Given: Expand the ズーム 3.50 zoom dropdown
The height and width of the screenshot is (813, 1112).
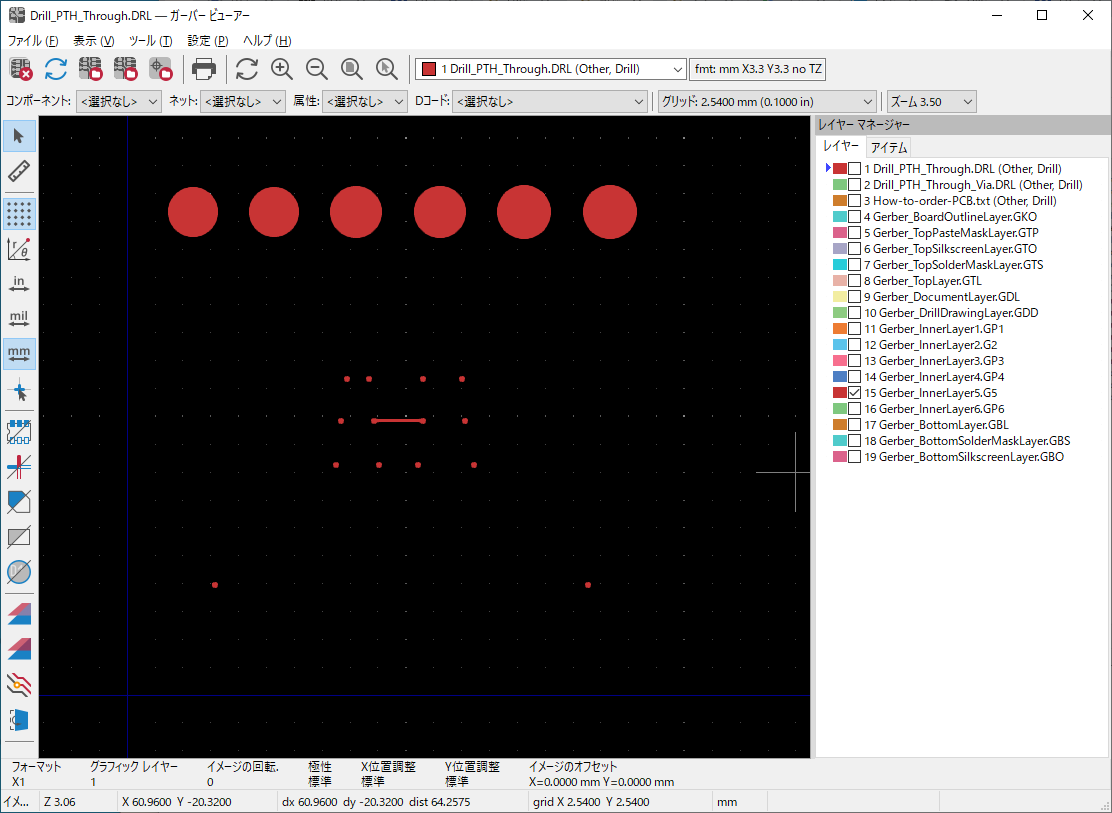Looking at the screenshot, I should point(931,101).
